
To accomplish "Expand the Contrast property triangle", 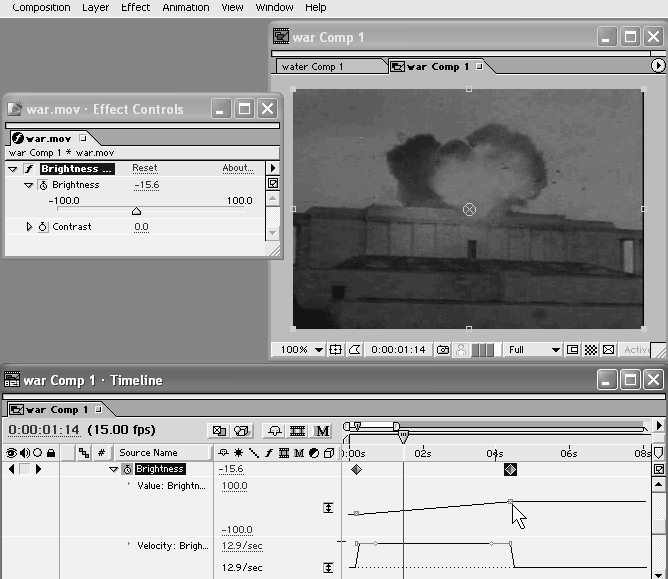I will tap(29, 227).
